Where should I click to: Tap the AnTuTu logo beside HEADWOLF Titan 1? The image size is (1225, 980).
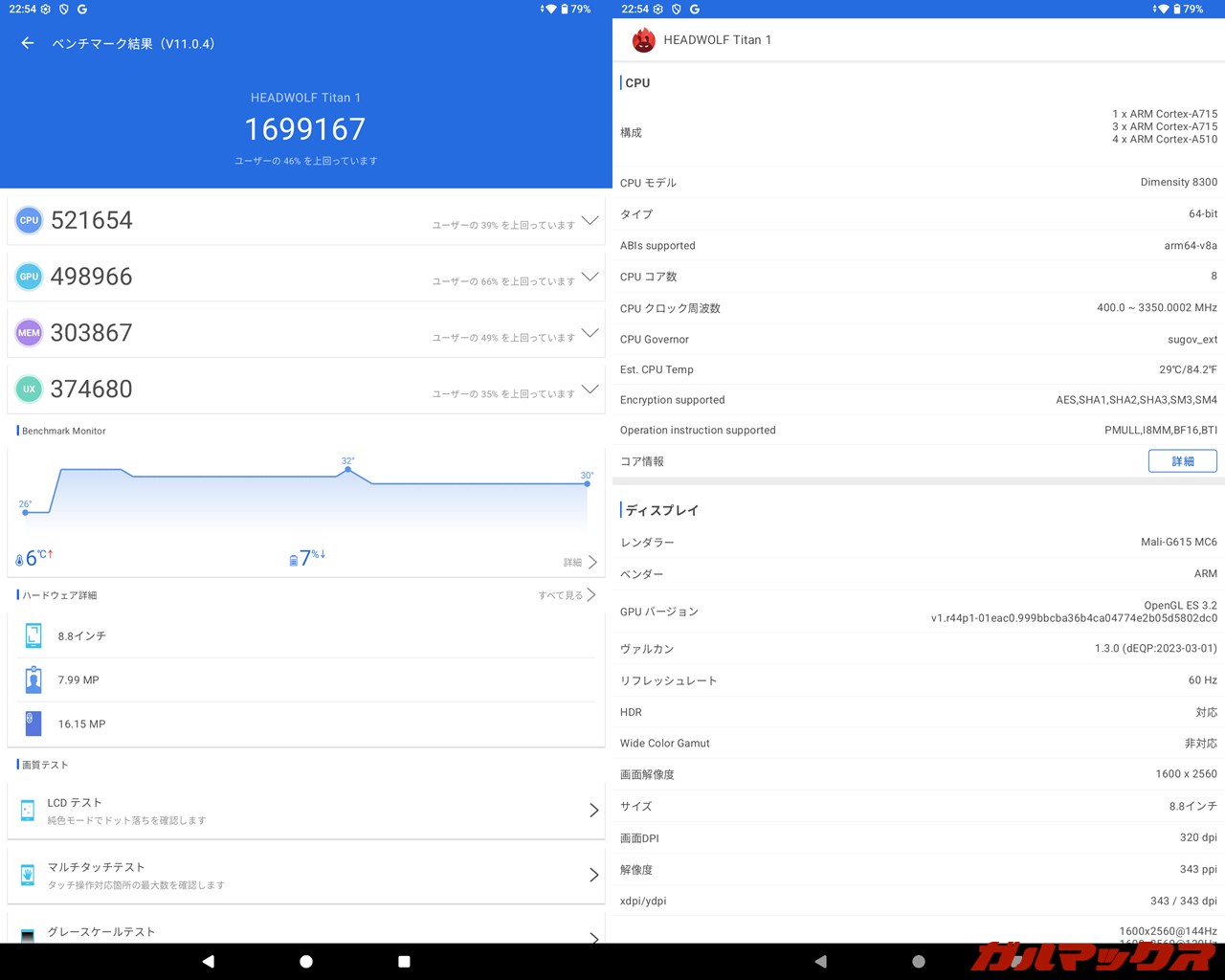pos(643,40)
